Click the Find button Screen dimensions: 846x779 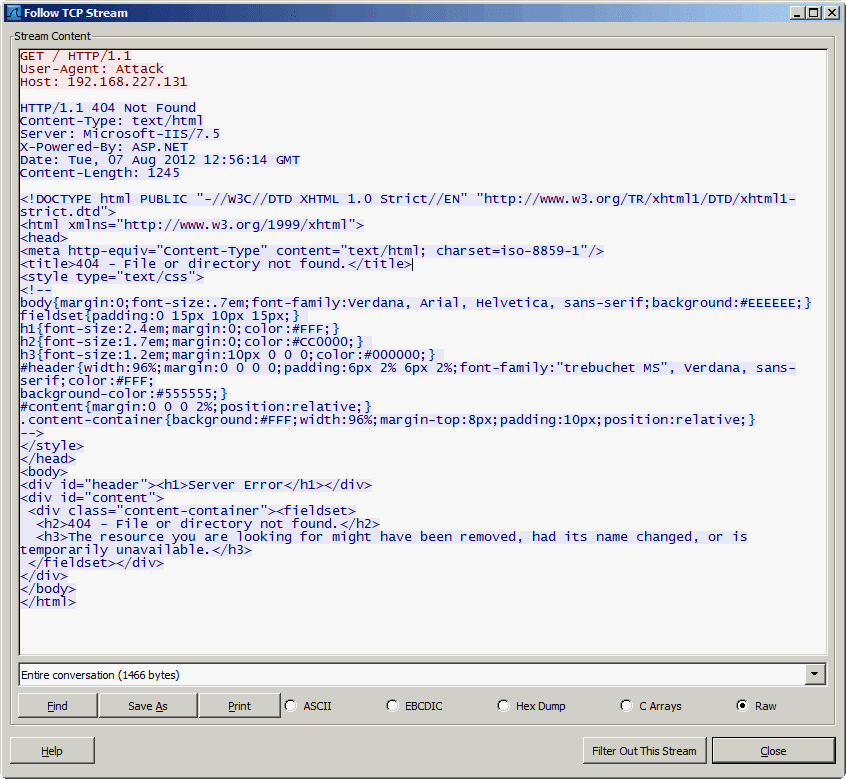[57, 705]
